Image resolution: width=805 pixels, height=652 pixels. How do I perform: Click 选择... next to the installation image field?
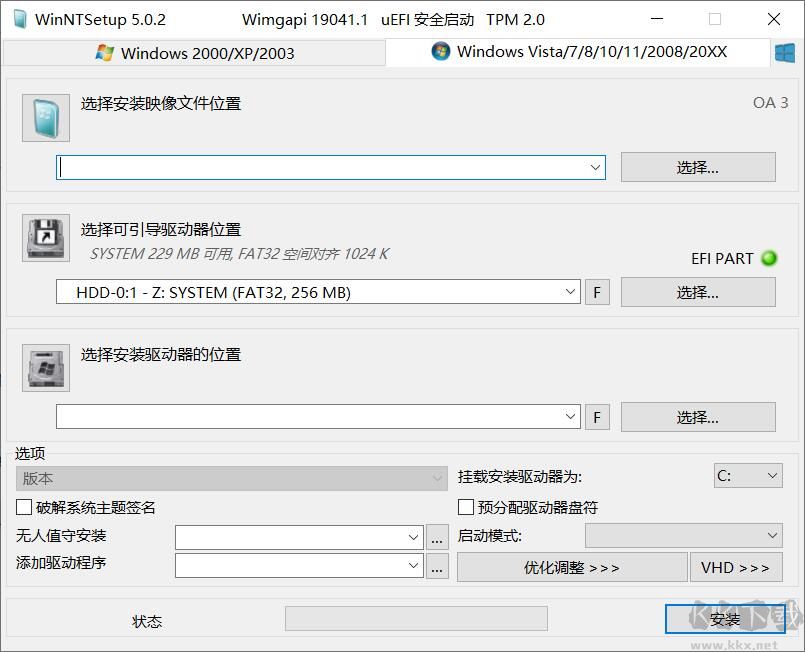coord(698,166)
